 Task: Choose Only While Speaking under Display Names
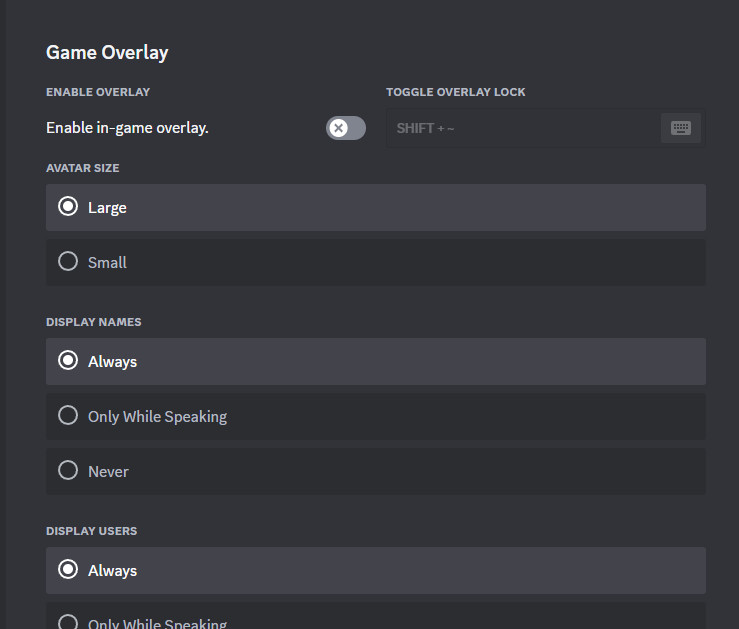click(376, 417)
